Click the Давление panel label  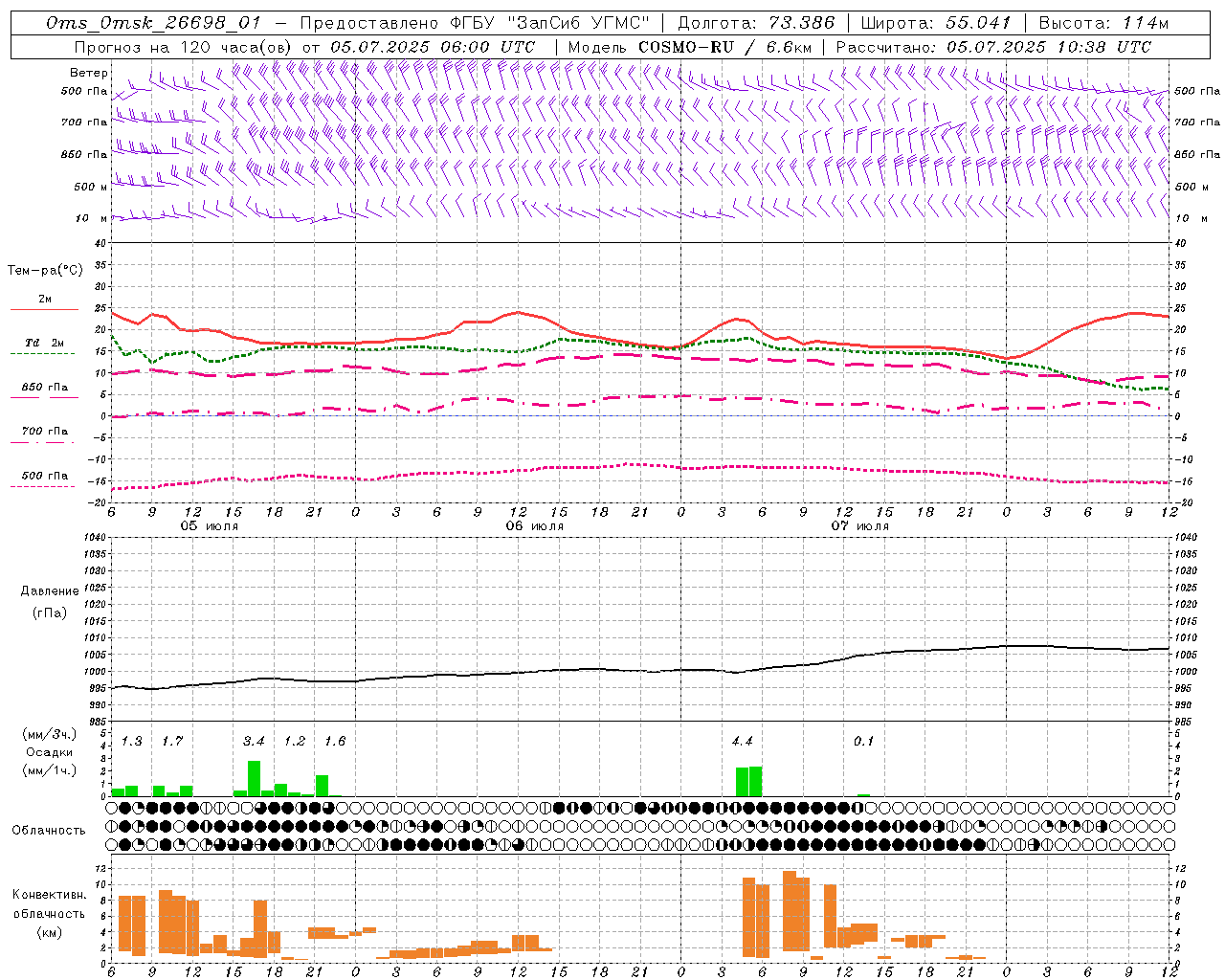tap(50, 591)
